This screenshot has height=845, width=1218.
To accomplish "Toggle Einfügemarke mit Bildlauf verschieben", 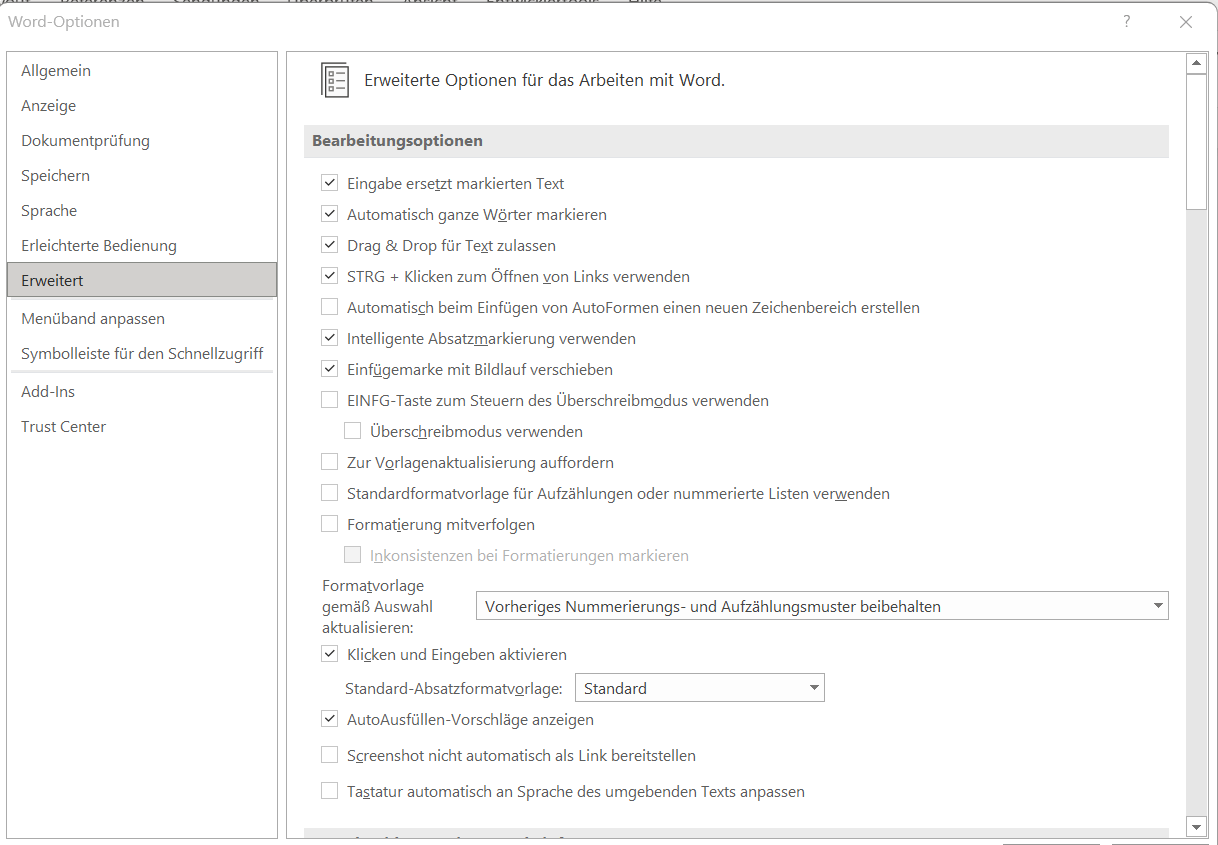I will tap(329, 369).
